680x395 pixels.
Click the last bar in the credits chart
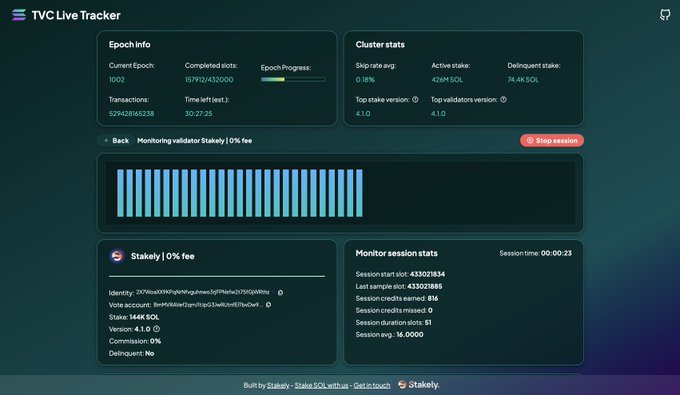click(x=359, y=193)
